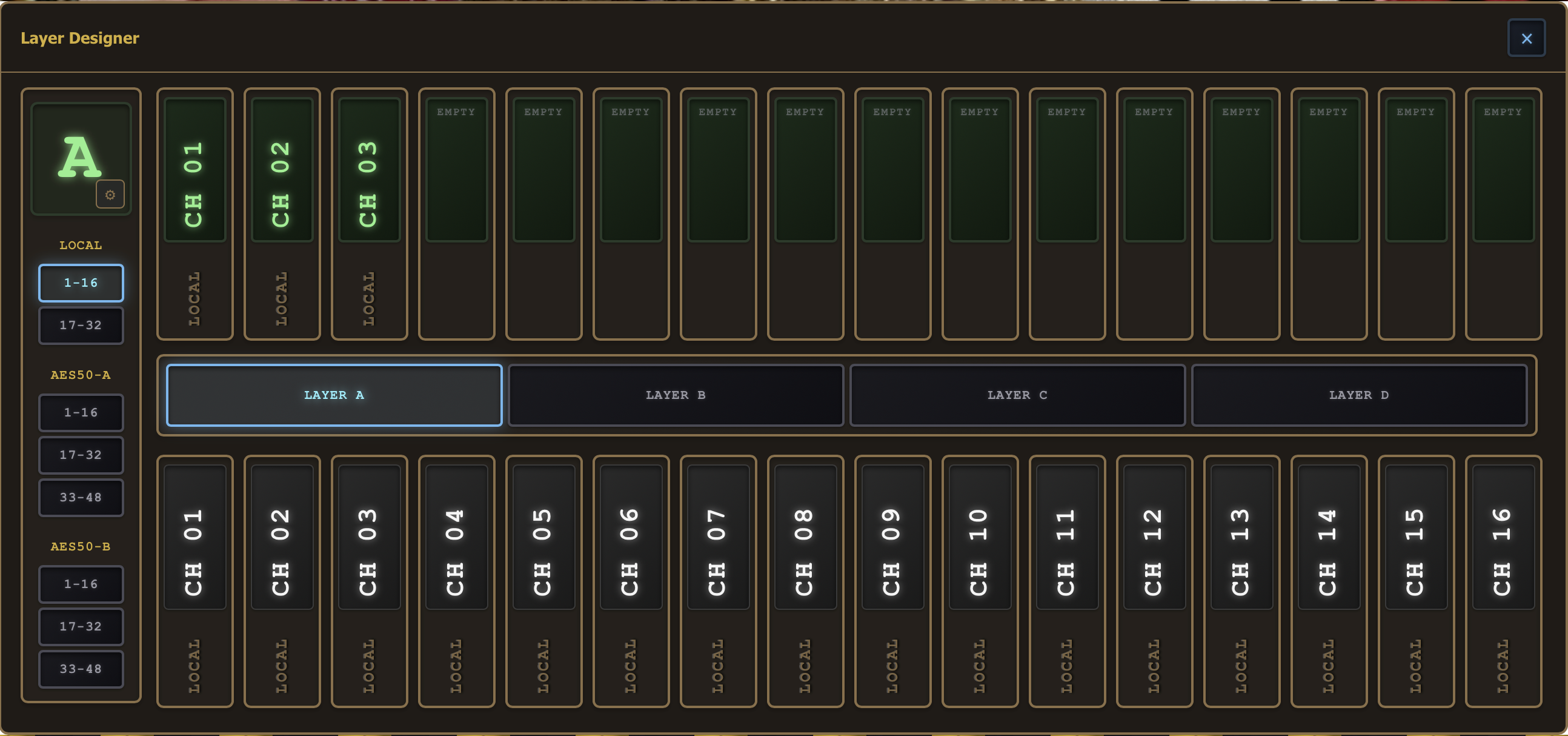Switch to the LAYER C tab
The height and width of the screenshot is (736, 1568).
[1017, 395]
